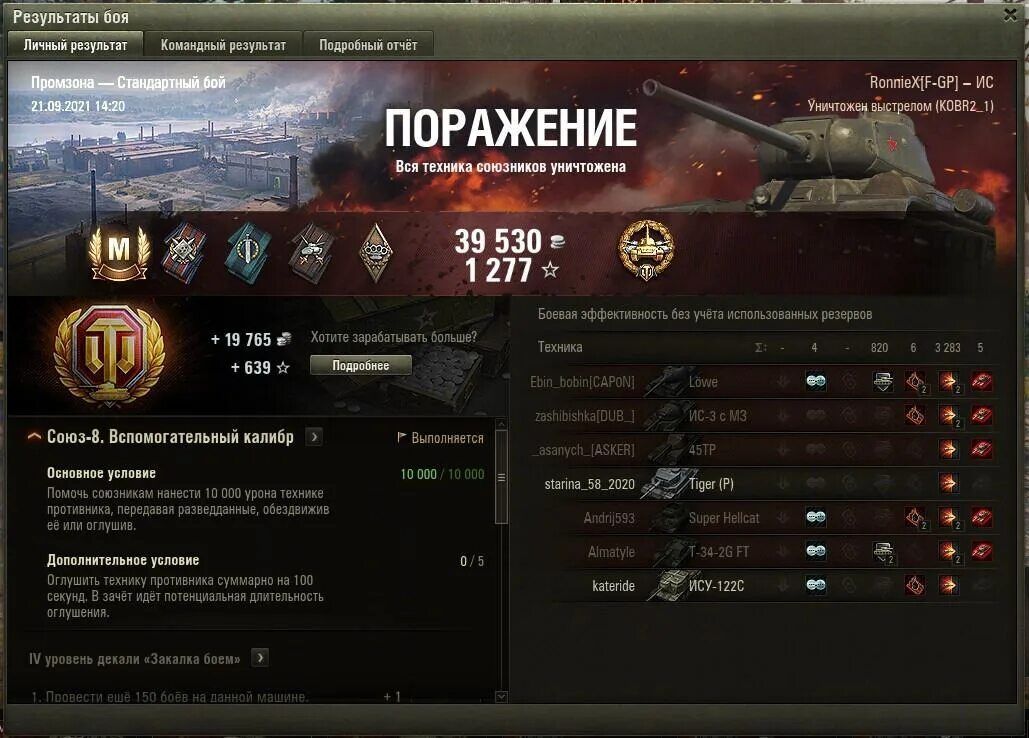Click the scrollbar down arrow in the mission panel
The height and width of the screenshot is (738, 1029).
tap(501, 697)
